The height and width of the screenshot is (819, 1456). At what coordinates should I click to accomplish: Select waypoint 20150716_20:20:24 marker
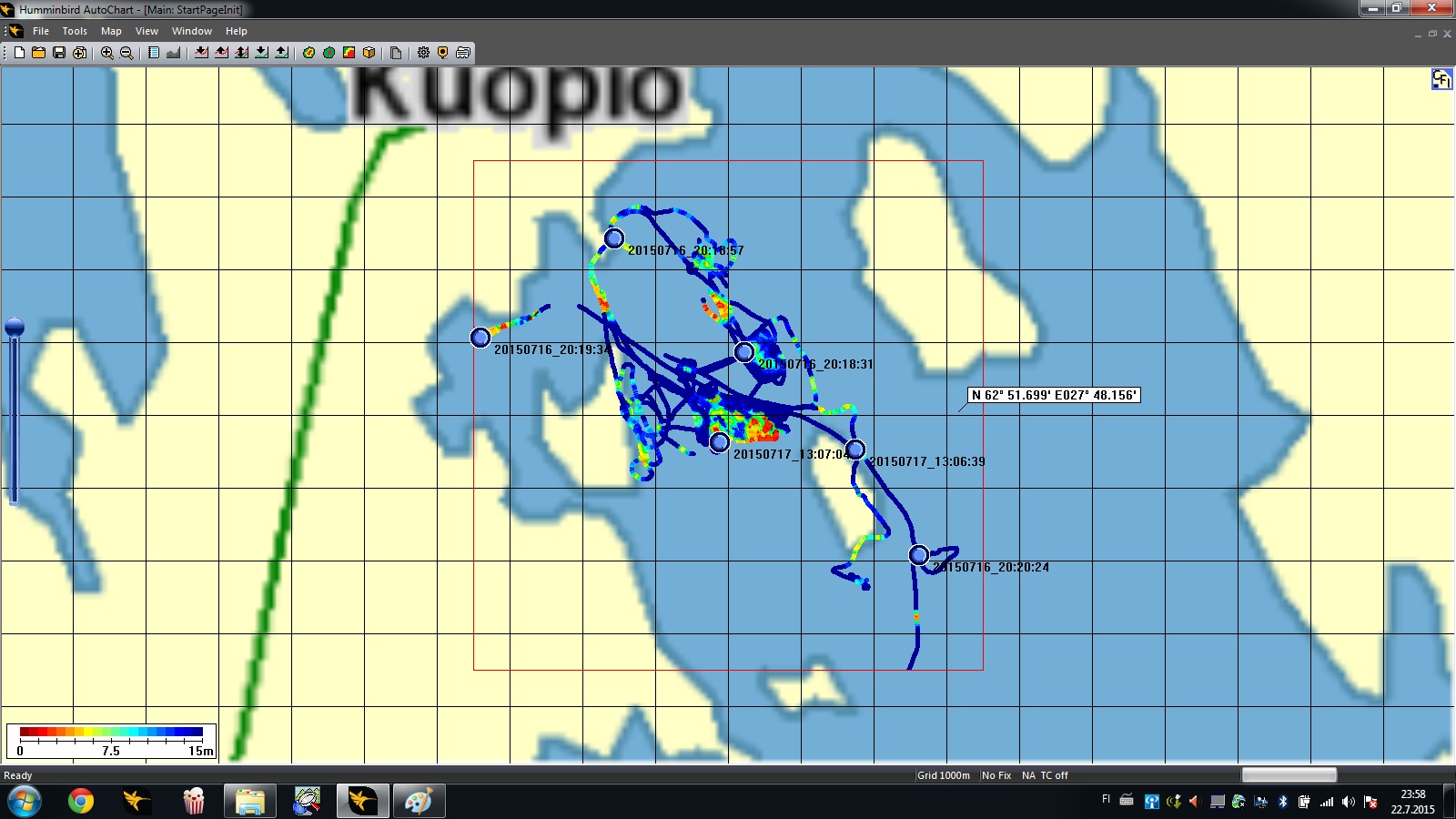(x=919, y=555)
